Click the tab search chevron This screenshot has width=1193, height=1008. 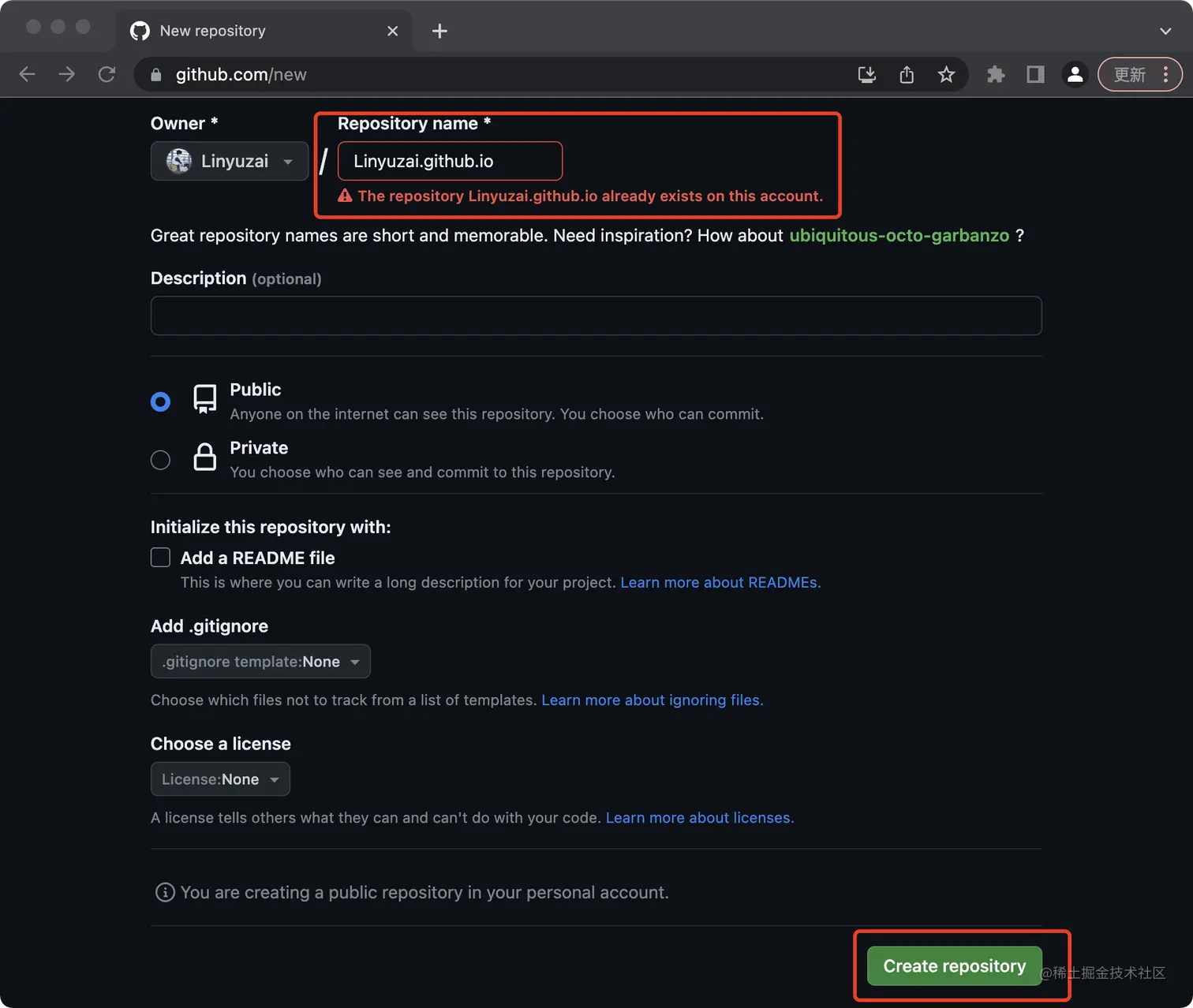tap(1165, 31)
